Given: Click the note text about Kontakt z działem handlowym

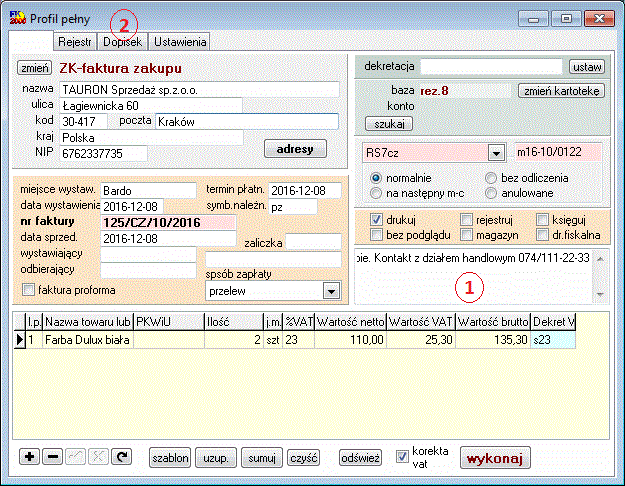Looking at the screenshot, I should [x=472, y=258].
